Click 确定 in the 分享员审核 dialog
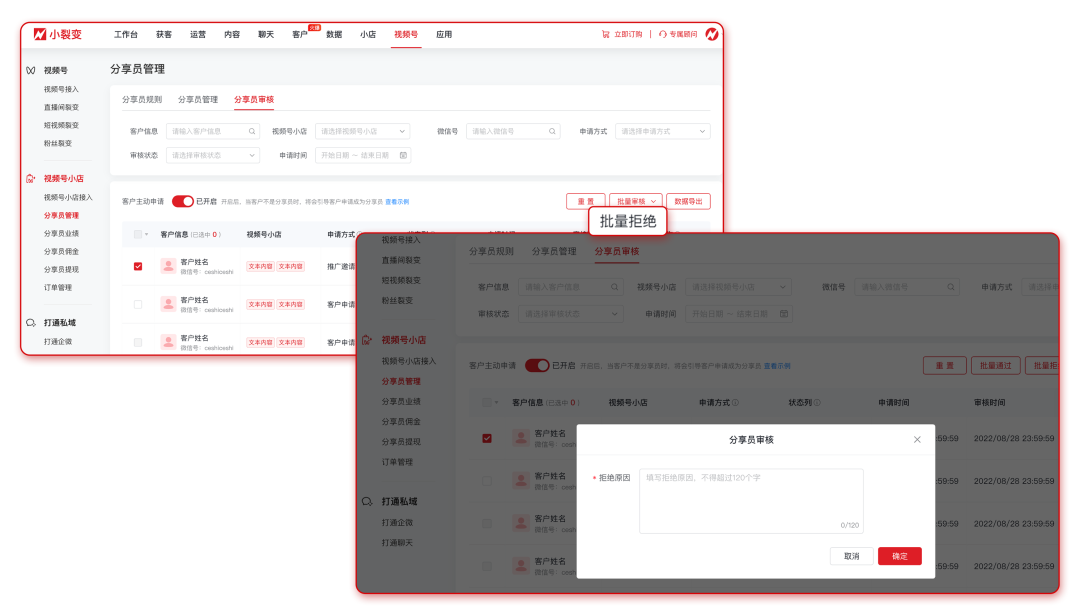 pos(899,556)
